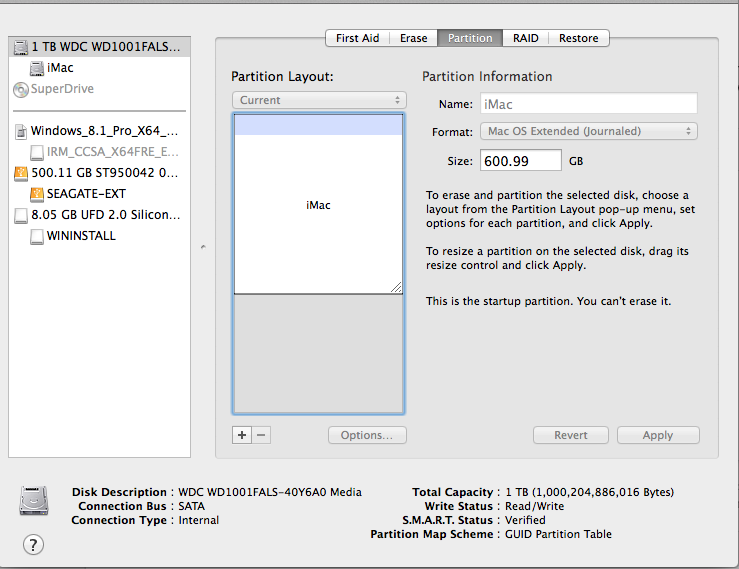Select the SEAGATE-EXT volume row
Image resolution: width=739 pixels, height=569 pixels.
point(99,194)
